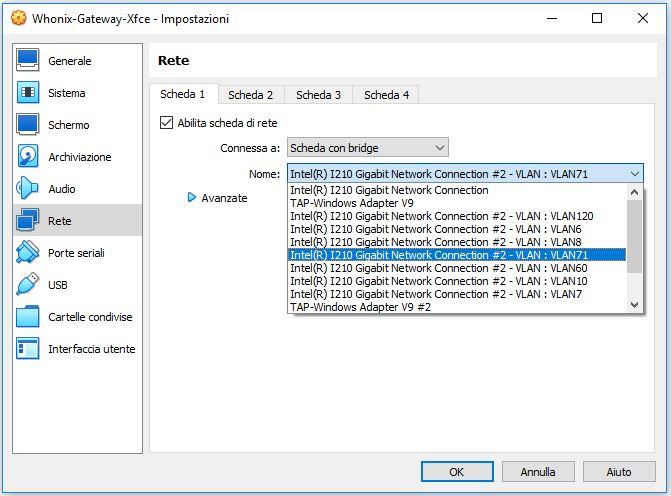Select the Cartelle condivise folder icon
Image resolution: width=671 pixels, height=496 pixels.
[28, 317]
